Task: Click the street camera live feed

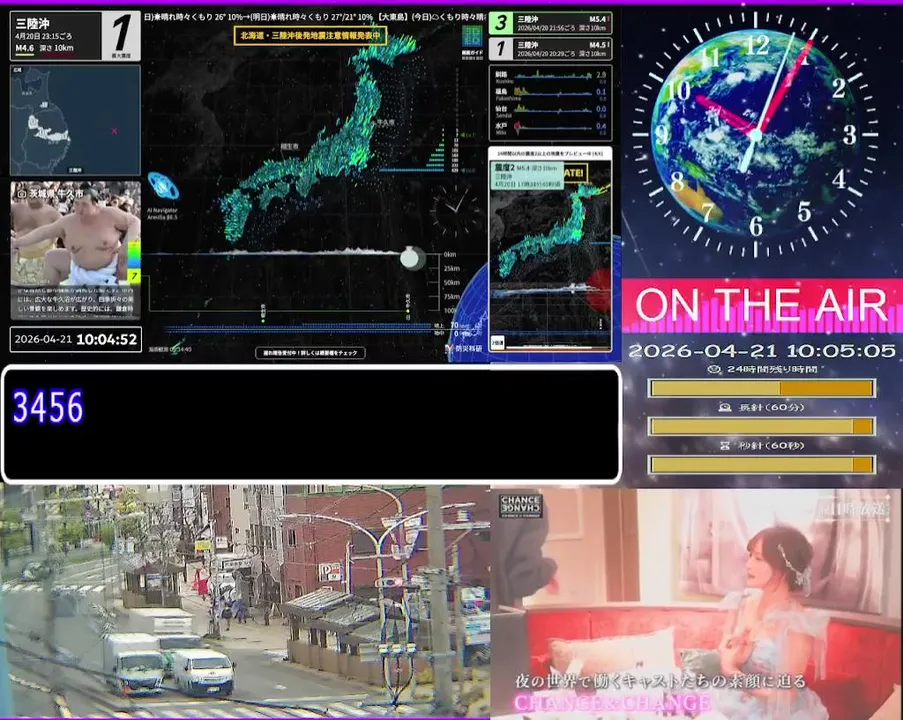Action: pos(245,601)
